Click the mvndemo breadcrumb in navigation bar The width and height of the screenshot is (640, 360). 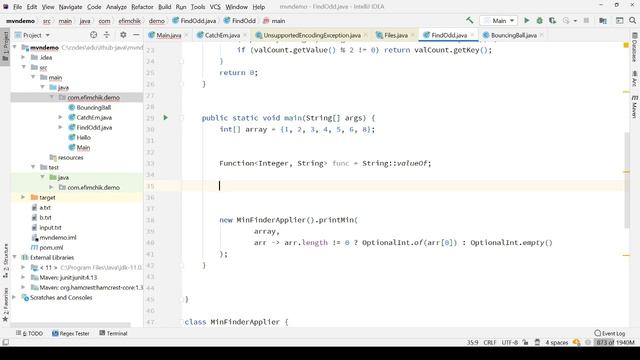[x=20, y=21]
